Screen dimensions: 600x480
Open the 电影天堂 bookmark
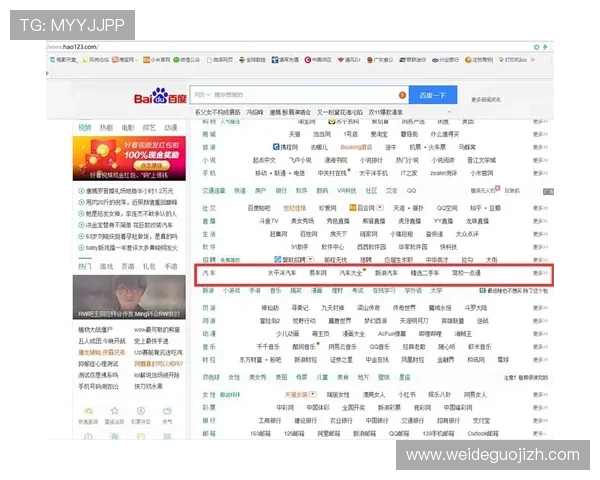(x=64, y=60)
